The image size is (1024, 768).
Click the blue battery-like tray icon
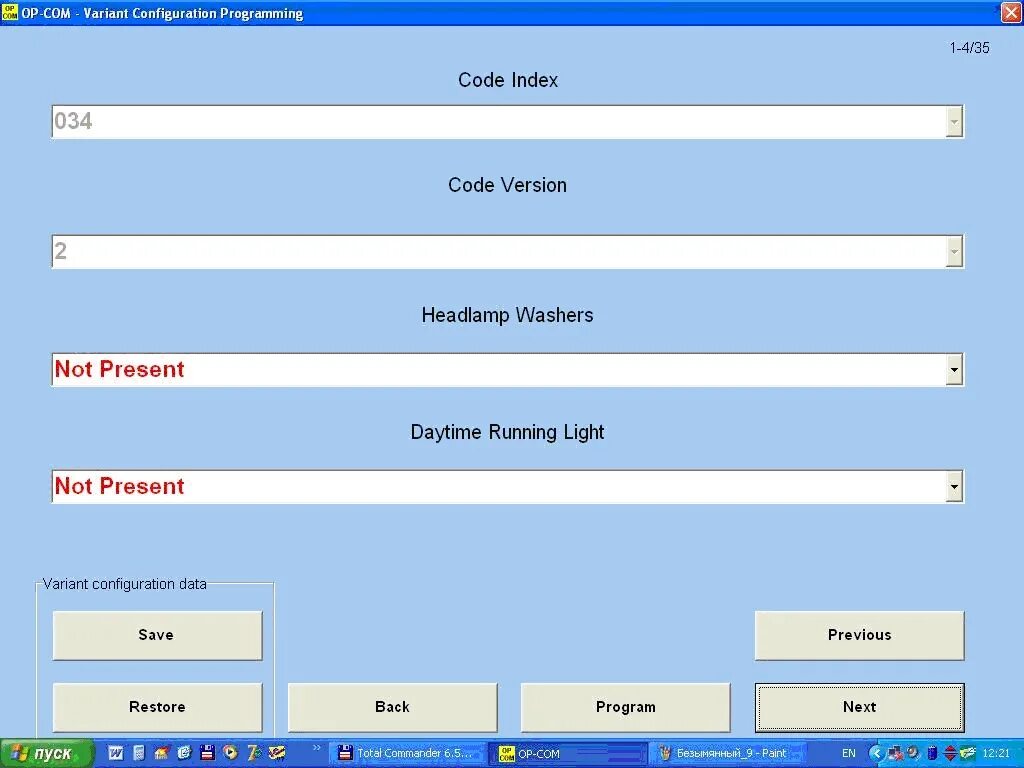[x=932, y=754]
